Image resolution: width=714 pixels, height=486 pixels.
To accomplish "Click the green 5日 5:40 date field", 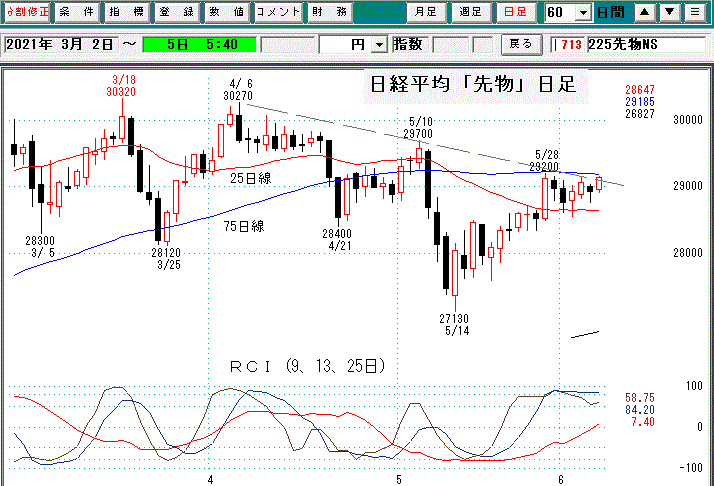I will point(199,45).
